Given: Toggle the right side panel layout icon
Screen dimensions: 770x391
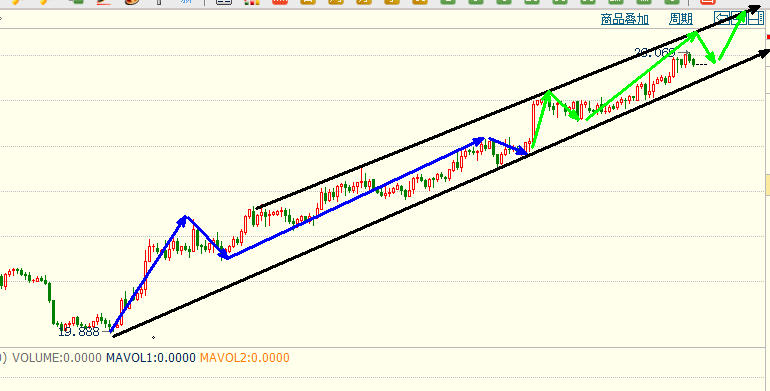Looking at the screenshot, I should point(756,19).
